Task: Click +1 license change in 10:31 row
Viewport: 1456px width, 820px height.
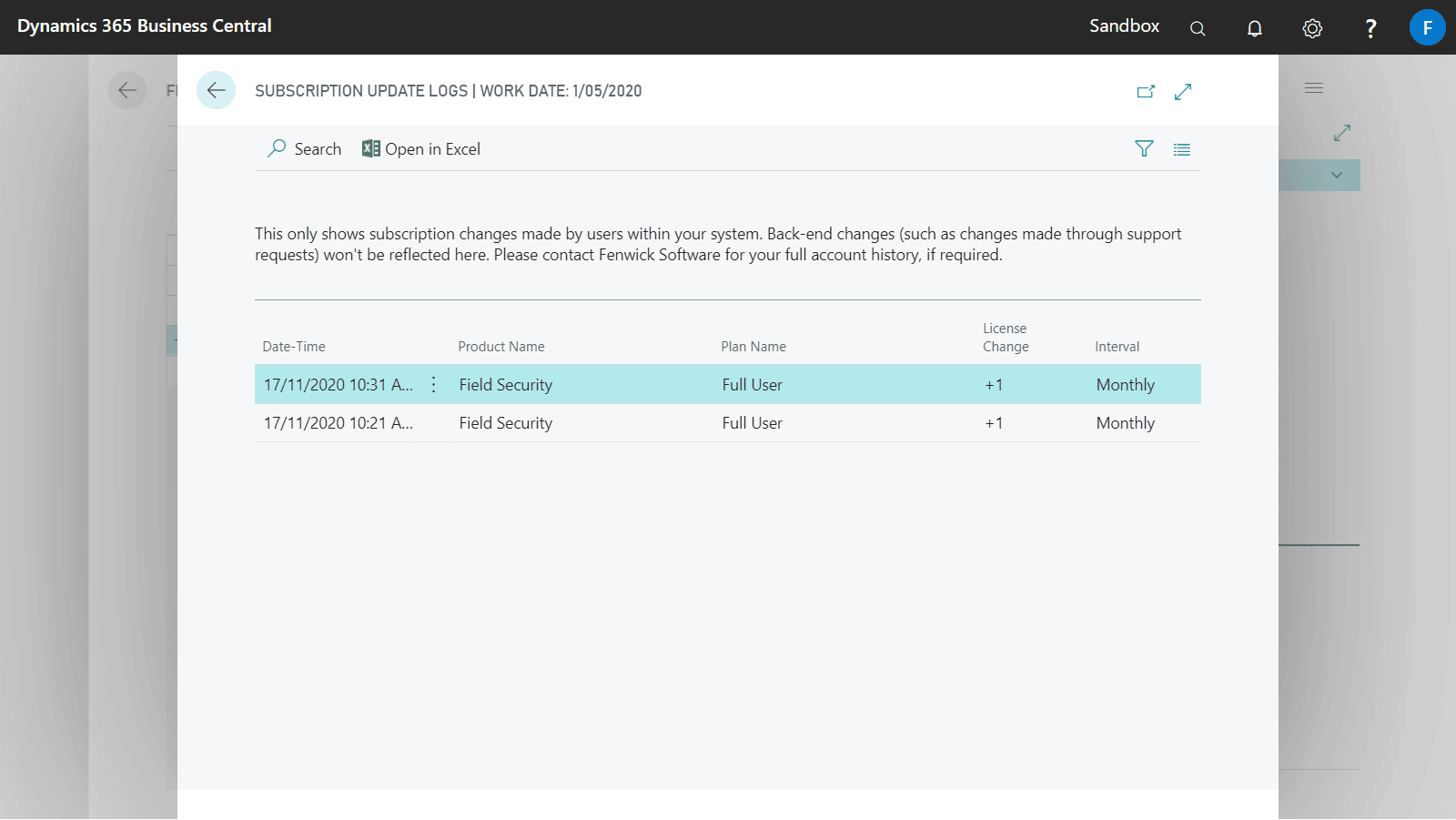Action: 994,385
